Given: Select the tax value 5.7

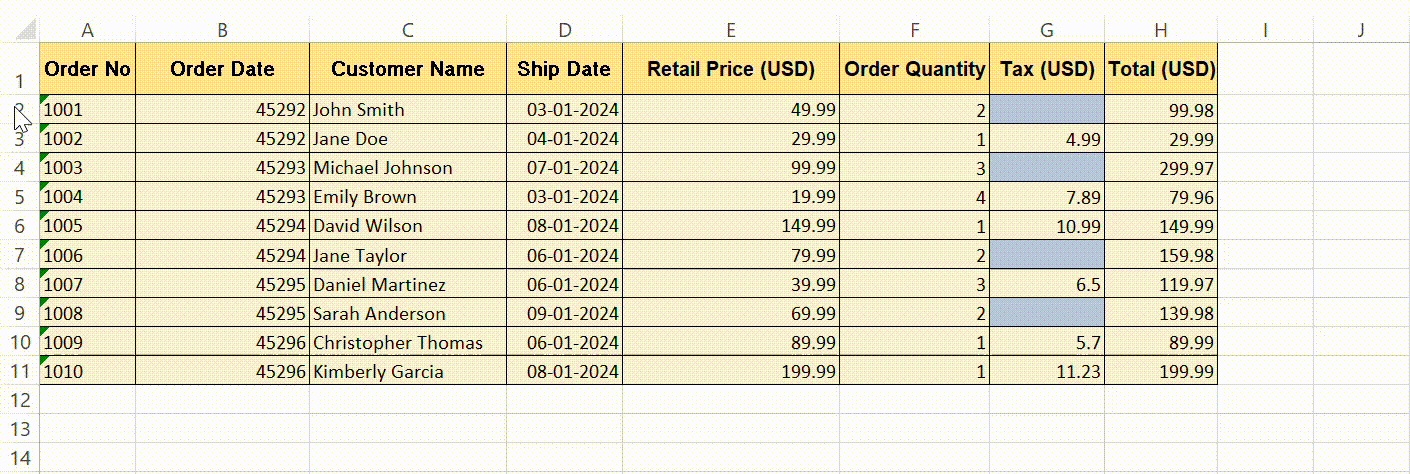Looking at the screenshot, I should (1047, 342).
